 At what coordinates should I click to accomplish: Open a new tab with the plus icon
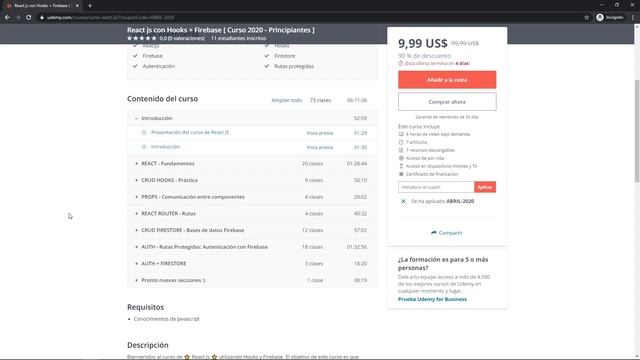90,6
